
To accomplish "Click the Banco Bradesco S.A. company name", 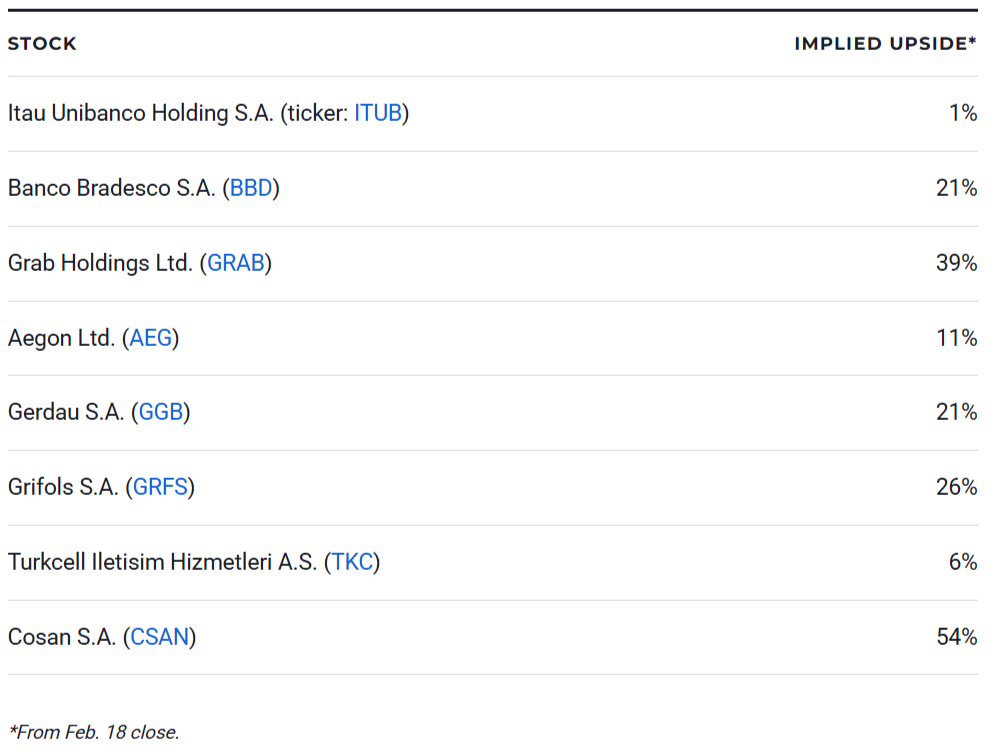I will pyautogui.click(x=111, y=188).
